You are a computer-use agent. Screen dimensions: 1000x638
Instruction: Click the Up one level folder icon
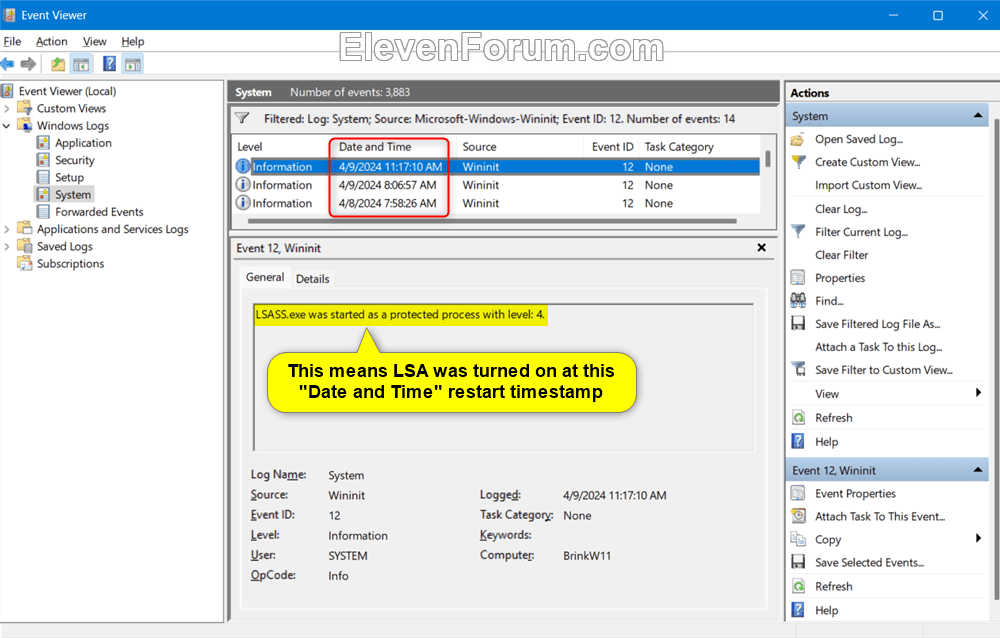point(58,64)
